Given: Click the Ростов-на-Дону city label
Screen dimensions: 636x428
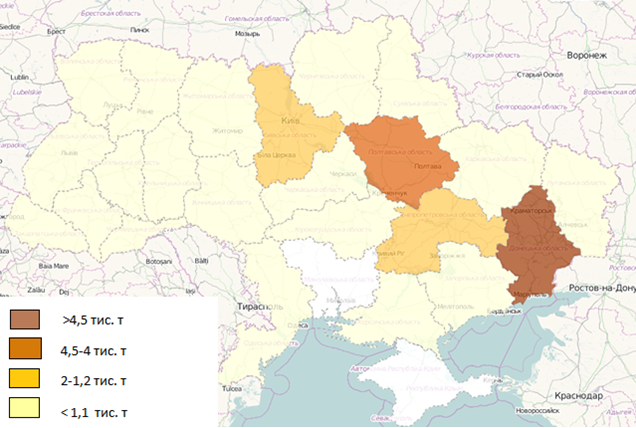Looking at the screenshot, I should click(x=601, y=289).
